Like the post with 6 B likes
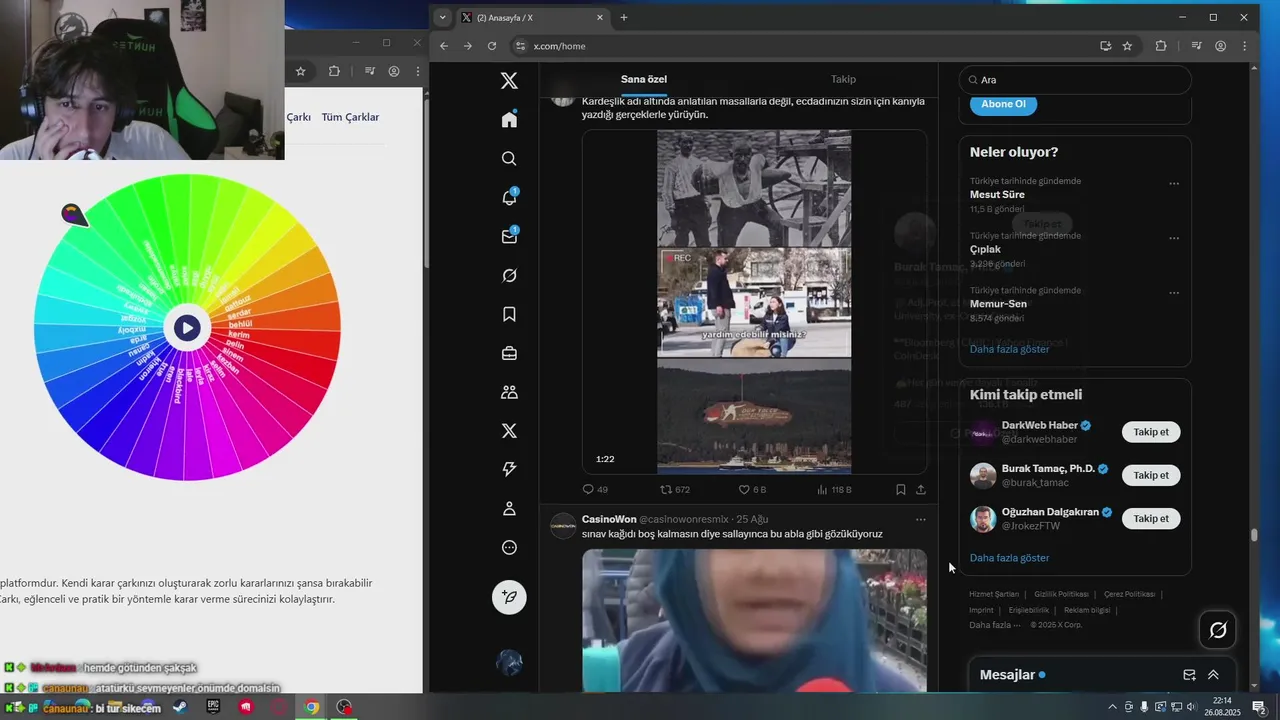Screen dimensions: 1280x720 click(x=752, y=489)
